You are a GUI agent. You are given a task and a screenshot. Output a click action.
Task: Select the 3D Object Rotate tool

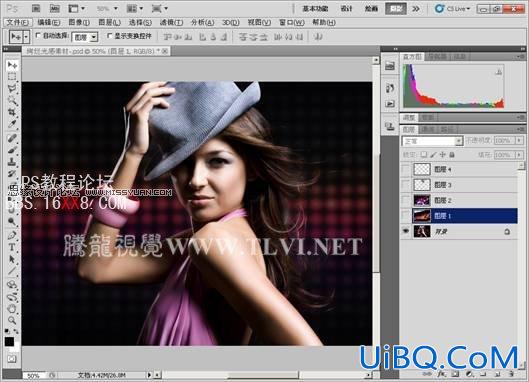[12, 285]
